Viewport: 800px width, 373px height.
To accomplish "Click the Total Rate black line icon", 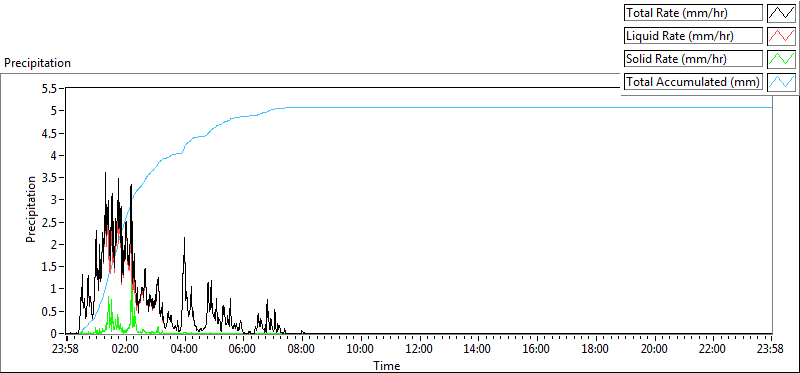I will [782, 13].
